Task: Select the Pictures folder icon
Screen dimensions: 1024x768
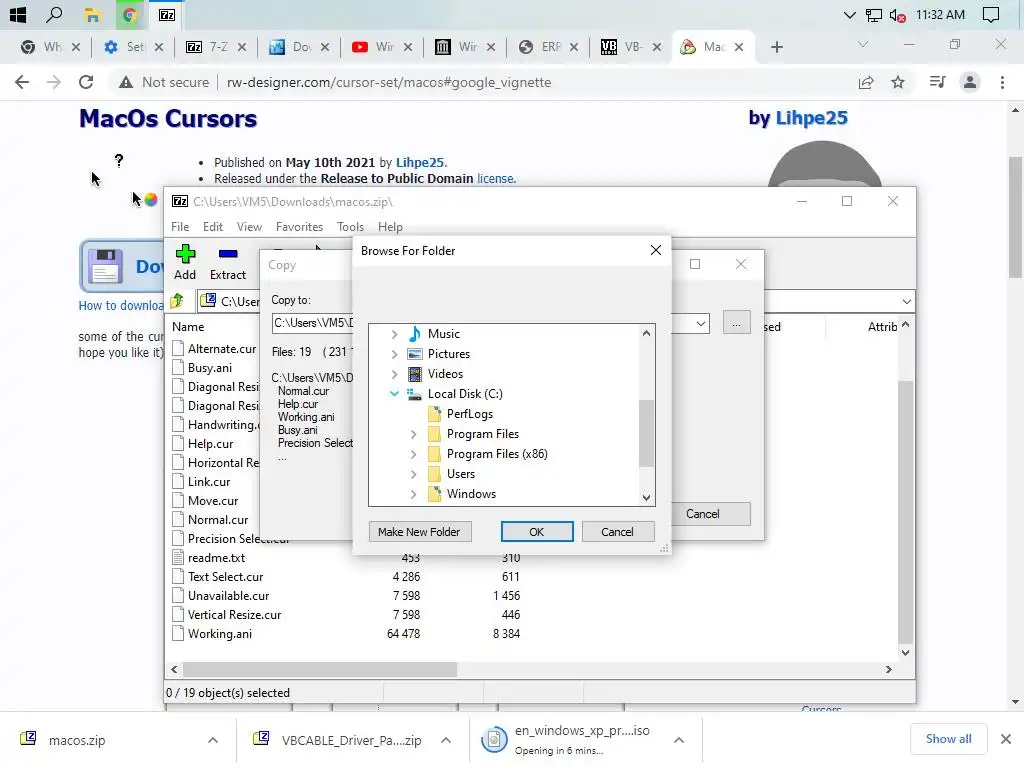Action: click(x=415, y=354)
